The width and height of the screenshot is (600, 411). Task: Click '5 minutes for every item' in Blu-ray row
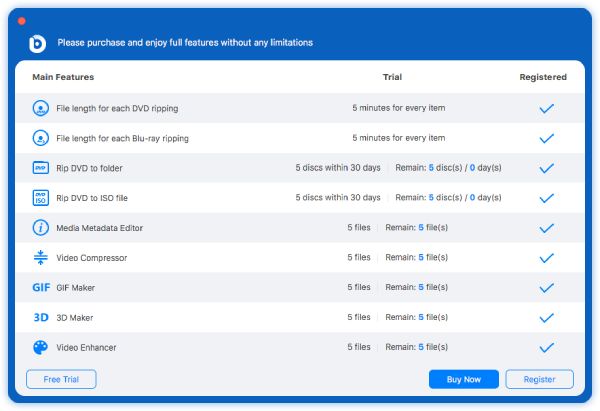399,138
